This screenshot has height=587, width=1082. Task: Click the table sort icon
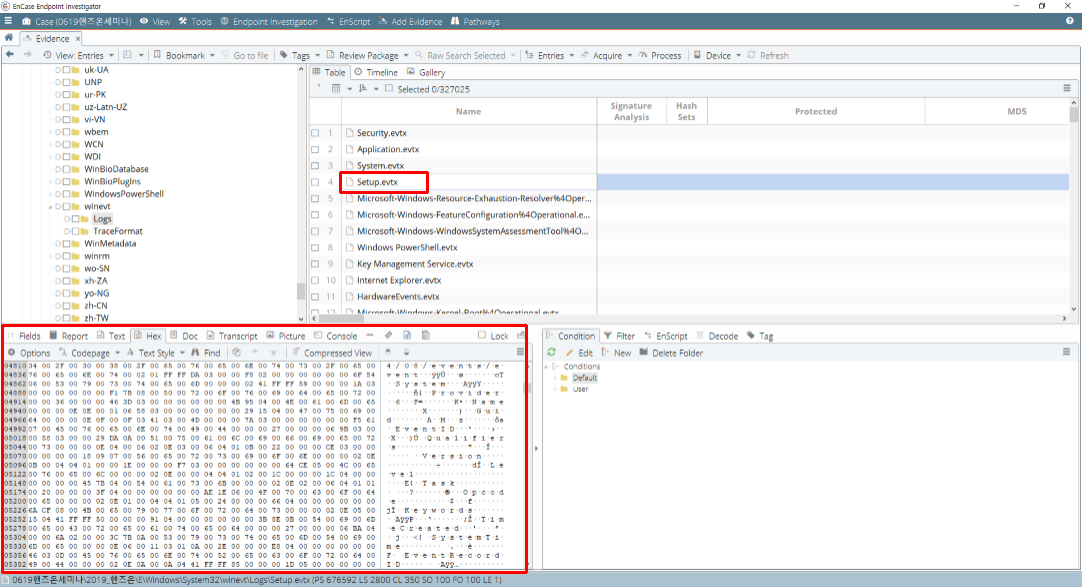(363, 88)
